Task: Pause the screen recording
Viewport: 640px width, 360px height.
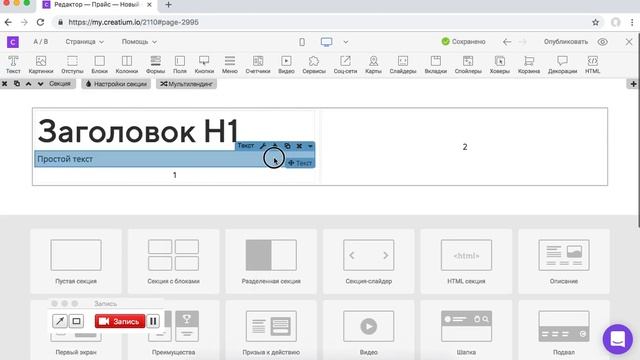Action: [153, 321]
